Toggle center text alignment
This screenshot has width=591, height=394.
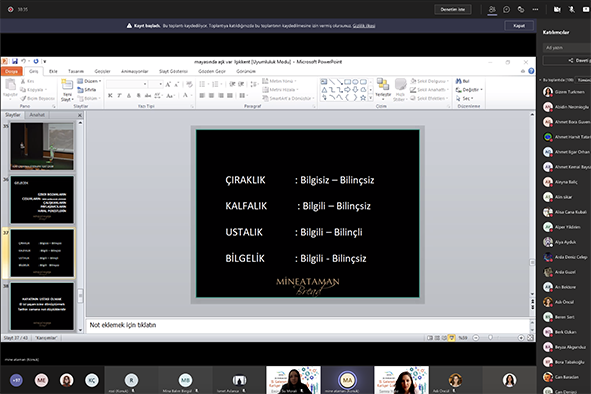tap(211, 95)
